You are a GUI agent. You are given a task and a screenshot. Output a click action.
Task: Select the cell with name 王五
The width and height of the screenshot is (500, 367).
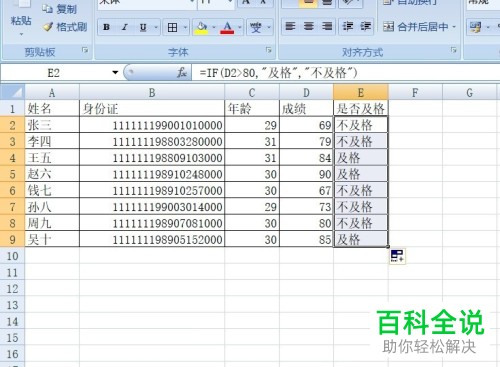[52, 158]
